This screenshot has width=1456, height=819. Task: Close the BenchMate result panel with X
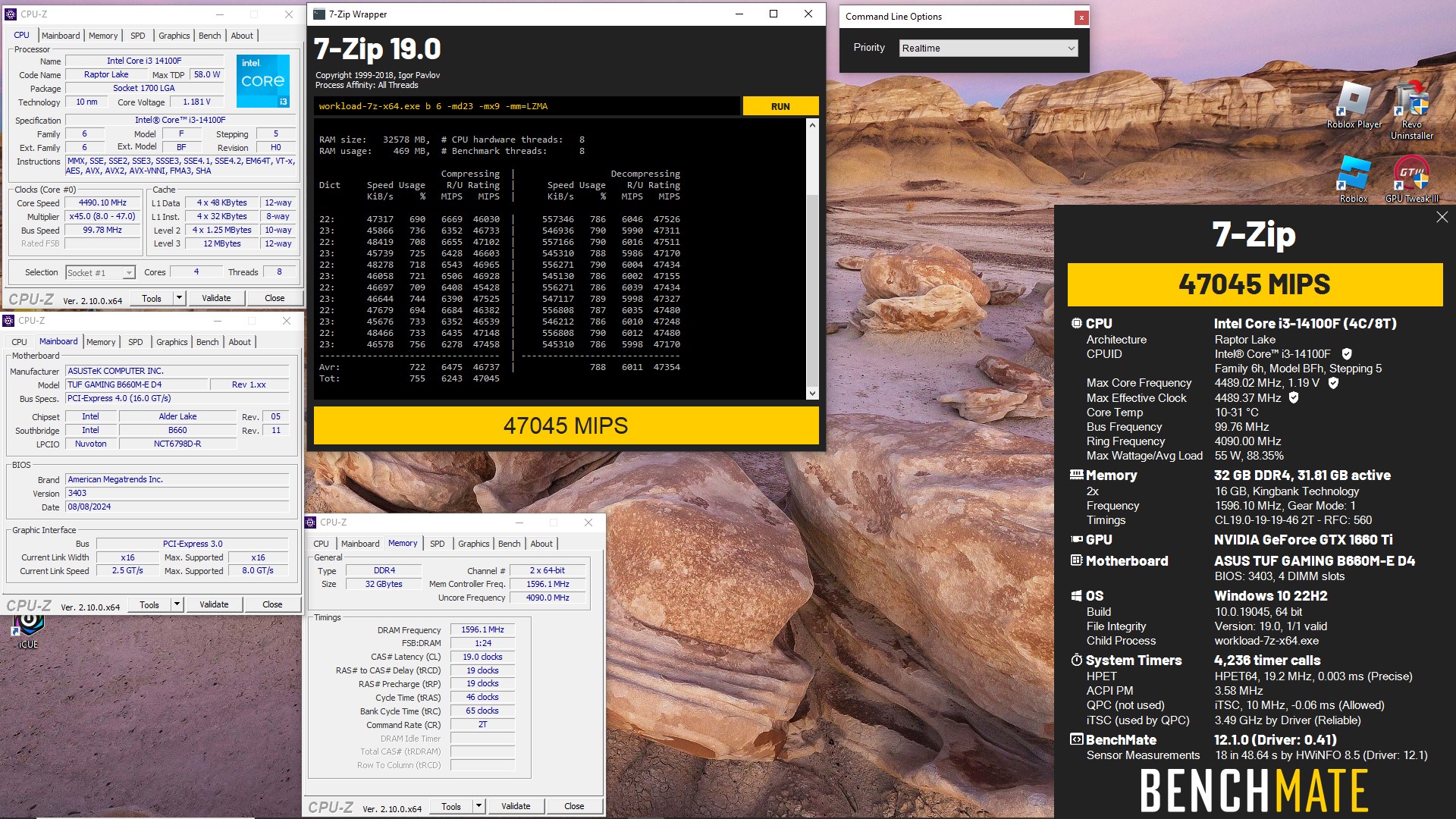click(x=1442, y=217)
